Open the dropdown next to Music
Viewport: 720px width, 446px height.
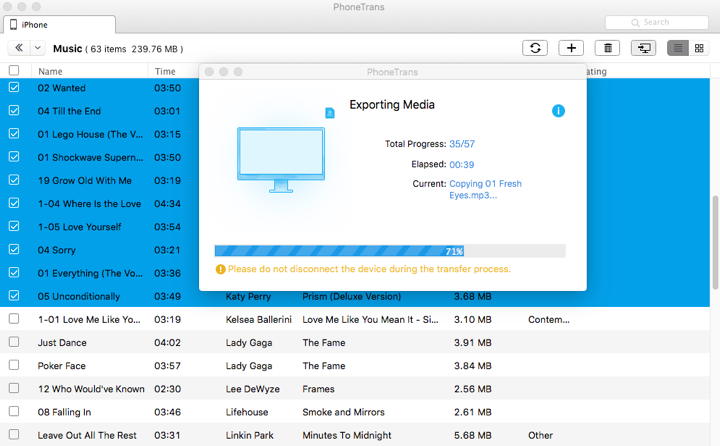pos(38,48)
